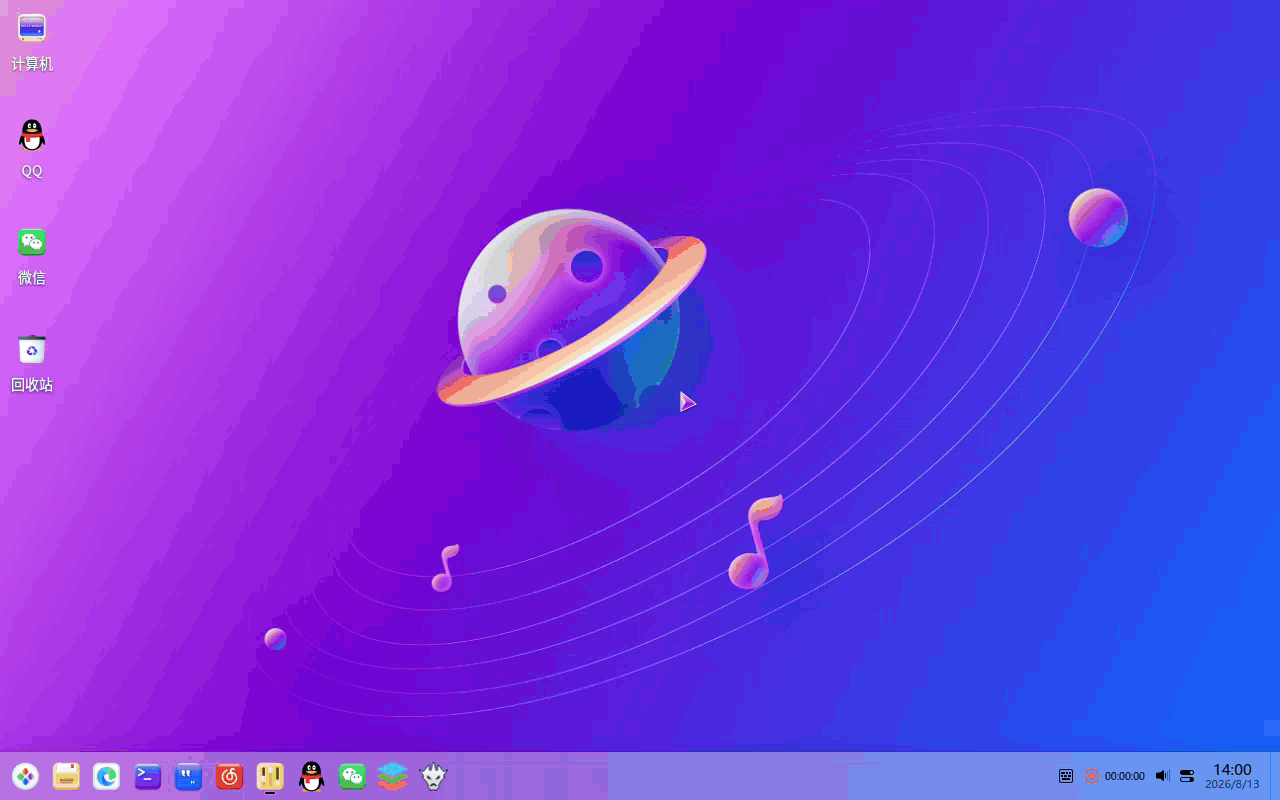Start screen recording with the red record icon
This screenshot has width=1280, height=800.
1092,776
